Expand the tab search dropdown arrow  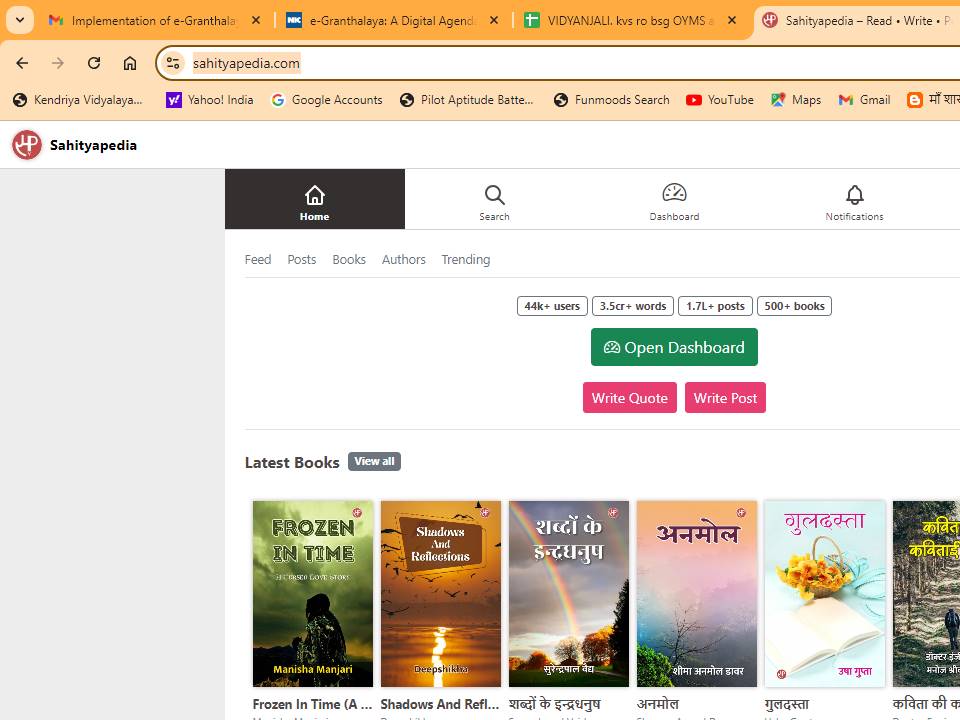click(x=19, y=20)
